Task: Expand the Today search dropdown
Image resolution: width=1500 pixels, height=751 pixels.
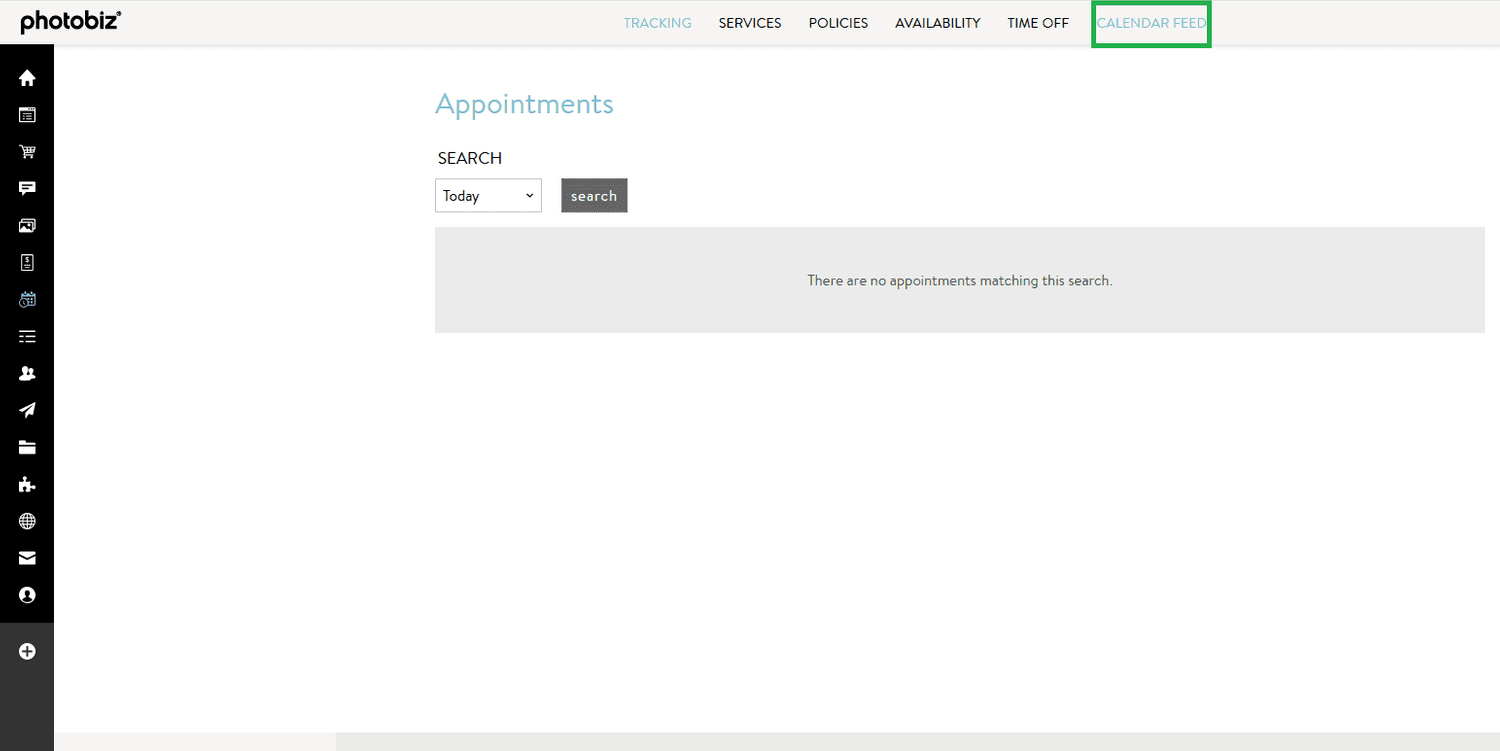Action: point(488,196)
